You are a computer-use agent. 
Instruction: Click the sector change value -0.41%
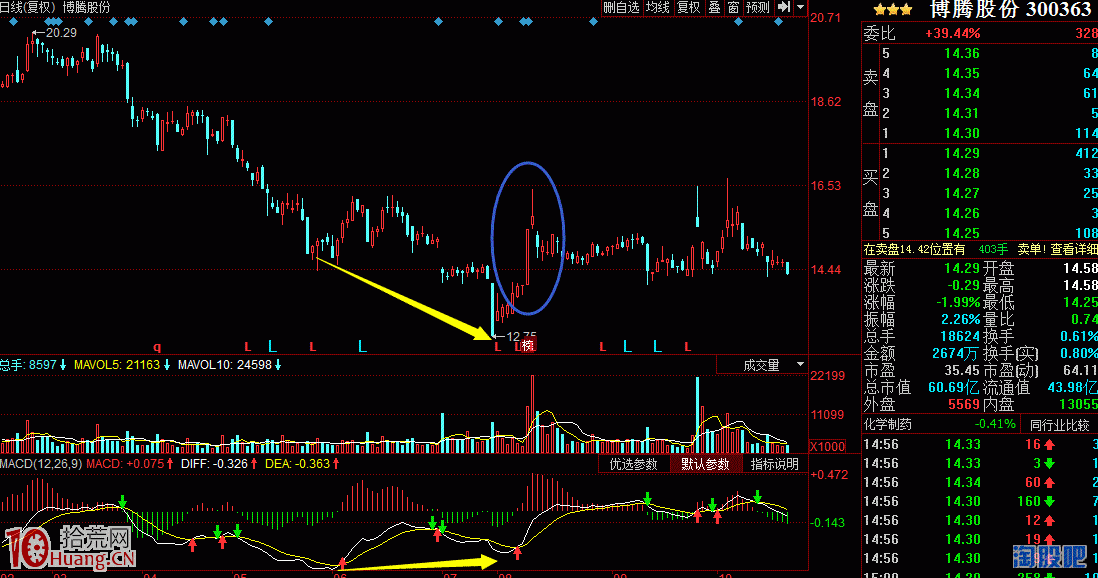(x=995, y=425)
